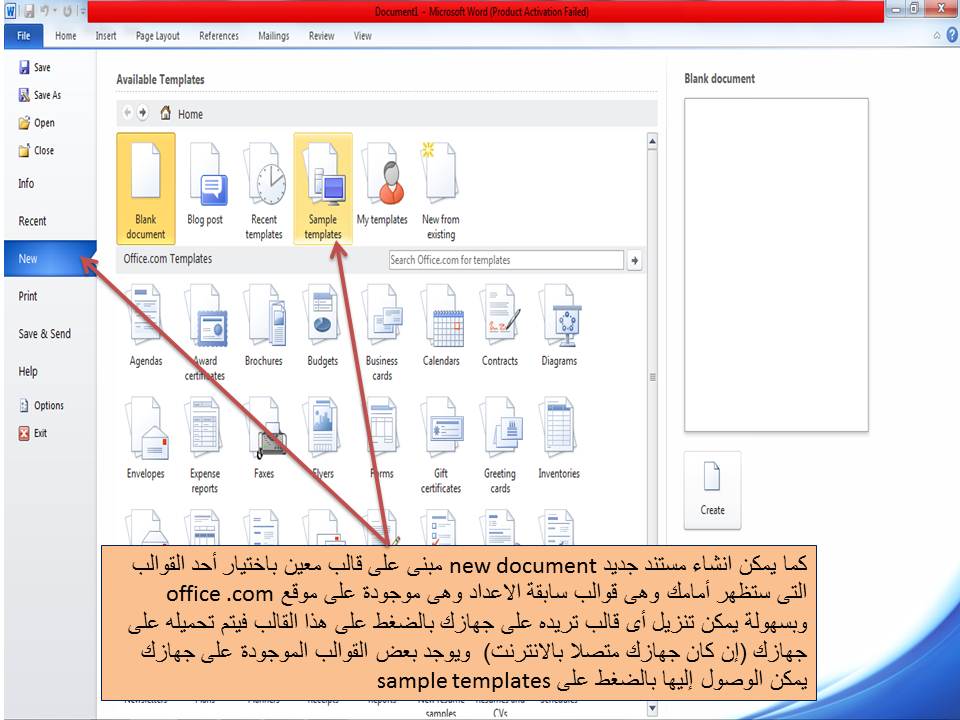
Task: Open the Faxes template category
Action: tap(264, 438)
